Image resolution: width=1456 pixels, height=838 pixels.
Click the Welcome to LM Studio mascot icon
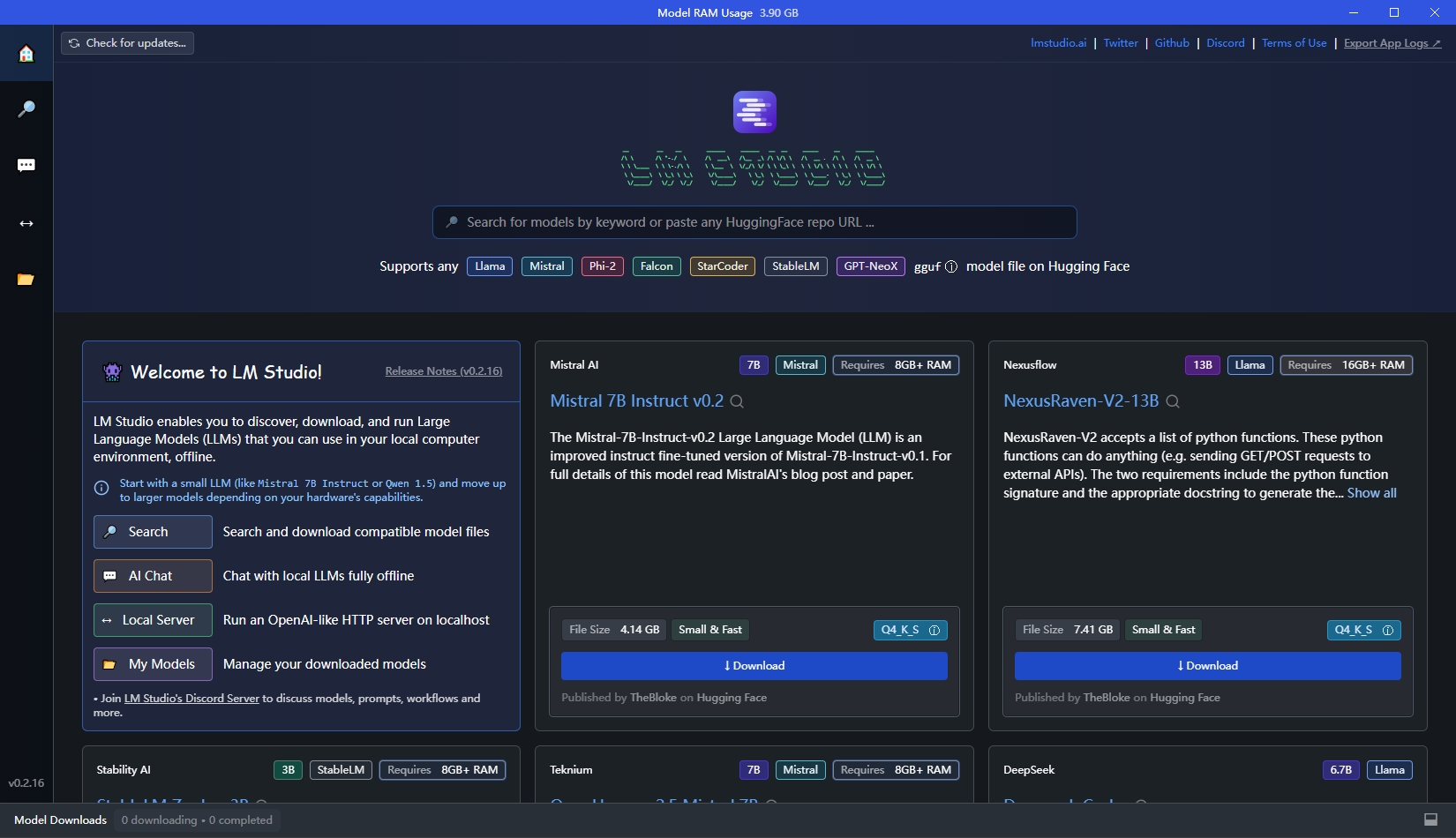click(x=112, y=372)
